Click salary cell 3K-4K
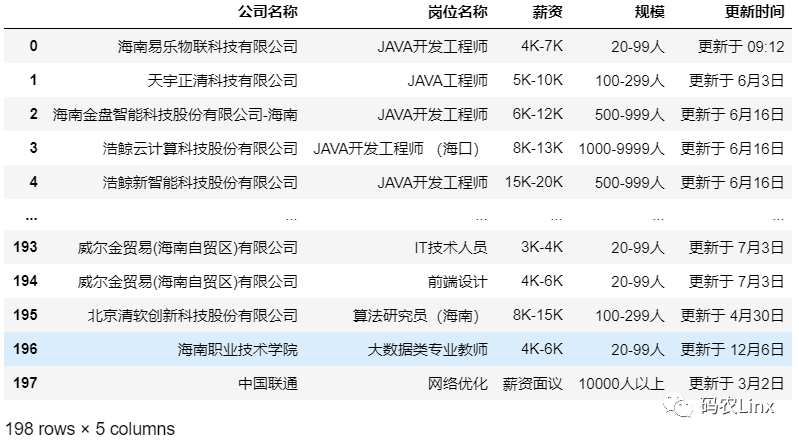Screen dimensions: 799x440 (x=542, y=247)
